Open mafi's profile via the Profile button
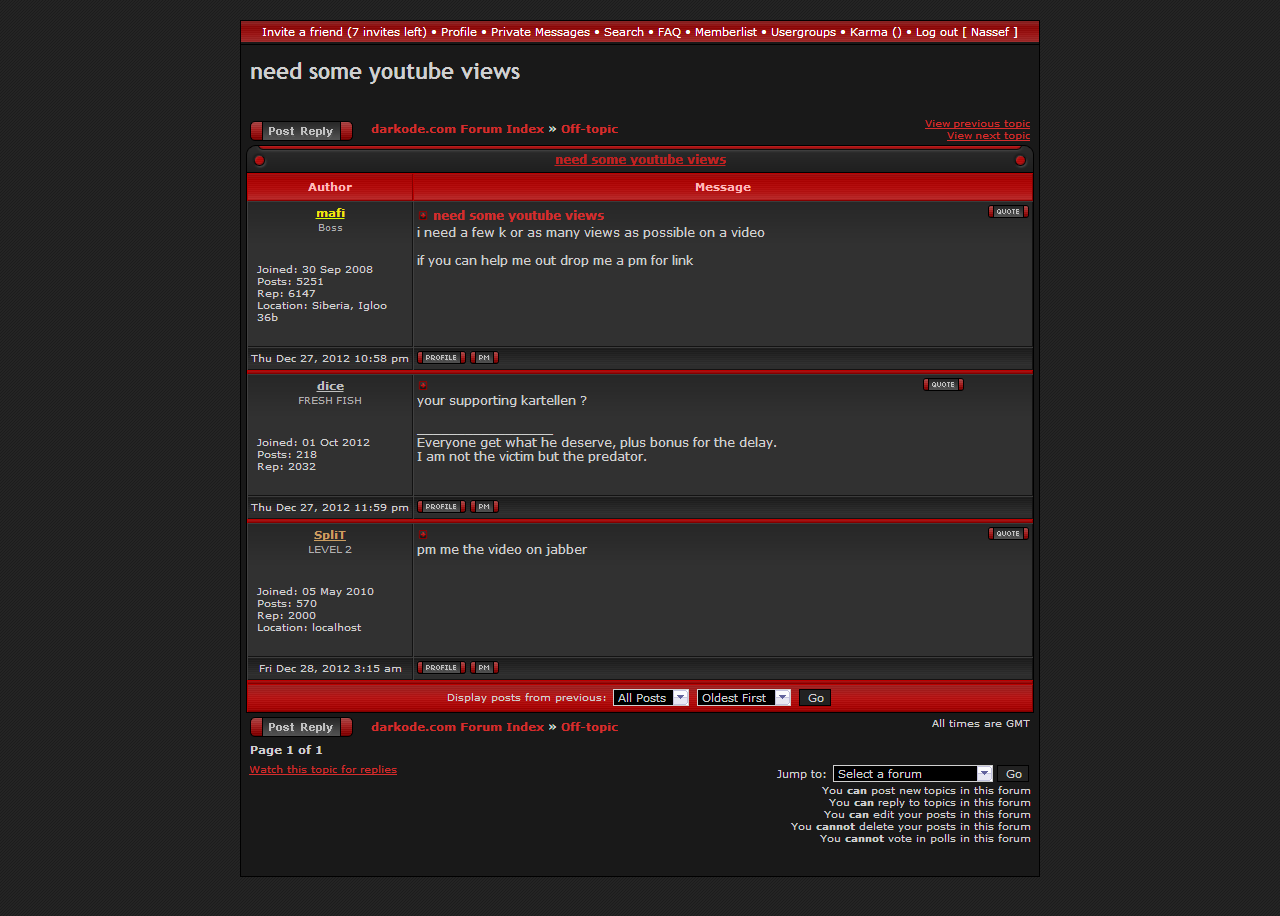 pos(441,358)
